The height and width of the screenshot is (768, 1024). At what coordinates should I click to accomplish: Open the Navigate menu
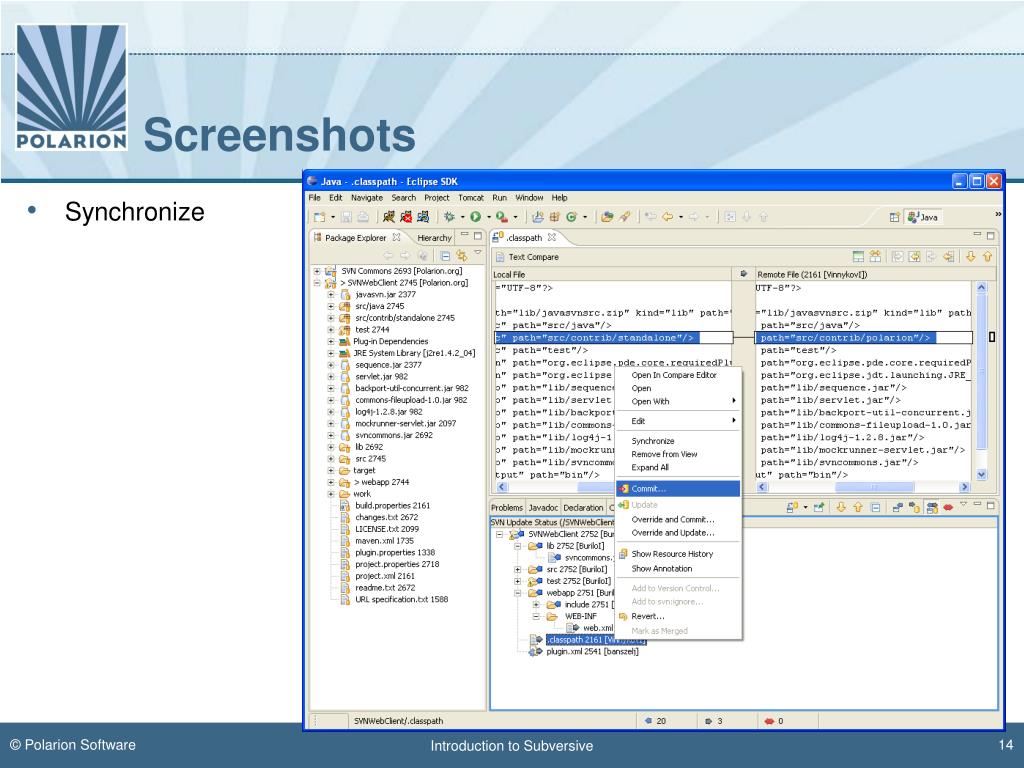367,198
